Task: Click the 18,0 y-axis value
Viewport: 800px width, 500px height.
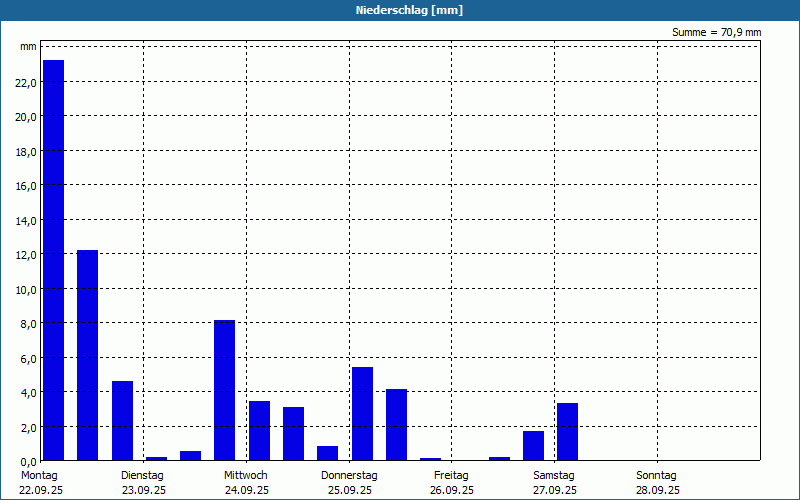Action: (26, 152)
